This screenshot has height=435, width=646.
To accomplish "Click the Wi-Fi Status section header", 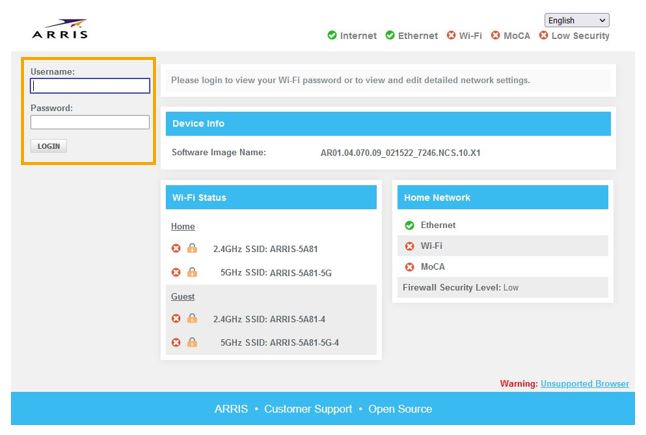I will (x=271, y=197).
